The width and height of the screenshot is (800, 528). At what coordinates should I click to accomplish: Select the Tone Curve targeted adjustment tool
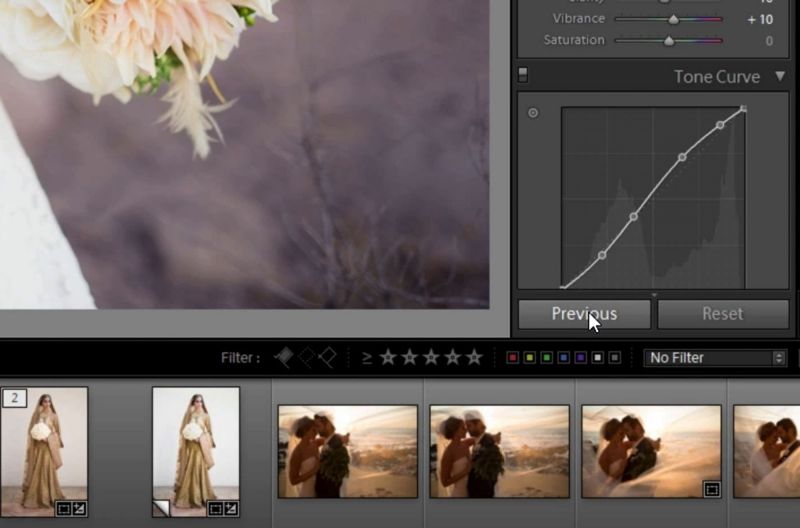click(533, 113)
